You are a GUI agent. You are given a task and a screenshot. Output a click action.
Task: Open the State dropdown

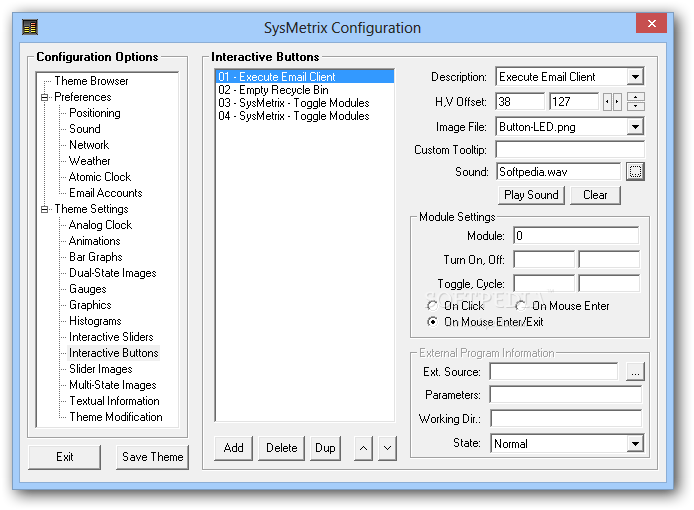coord(635,444)
